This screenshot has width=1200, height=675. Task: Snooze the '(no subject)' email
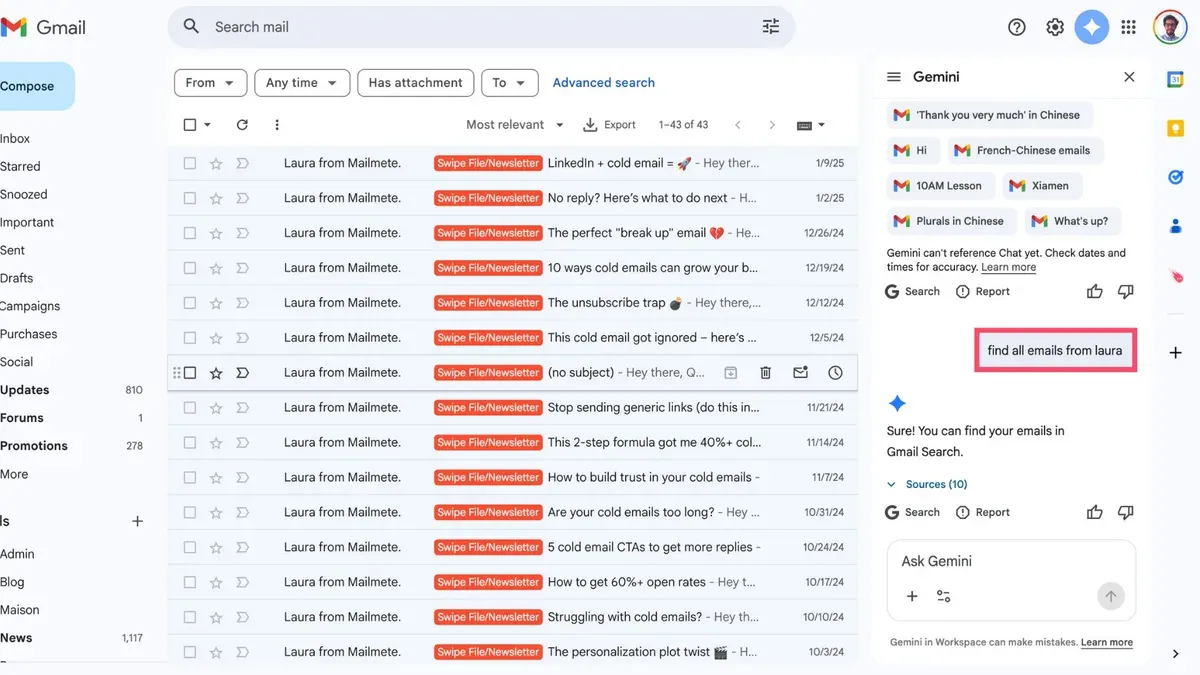(x=835, y=373)
